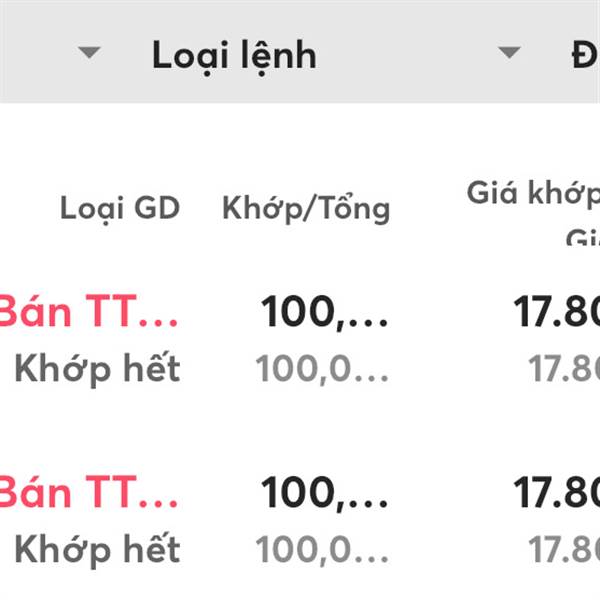The width and height of the screenshot is (600, 600).
Task: Click grey 17.80 price in second order row
Action: tap(564, 549)
